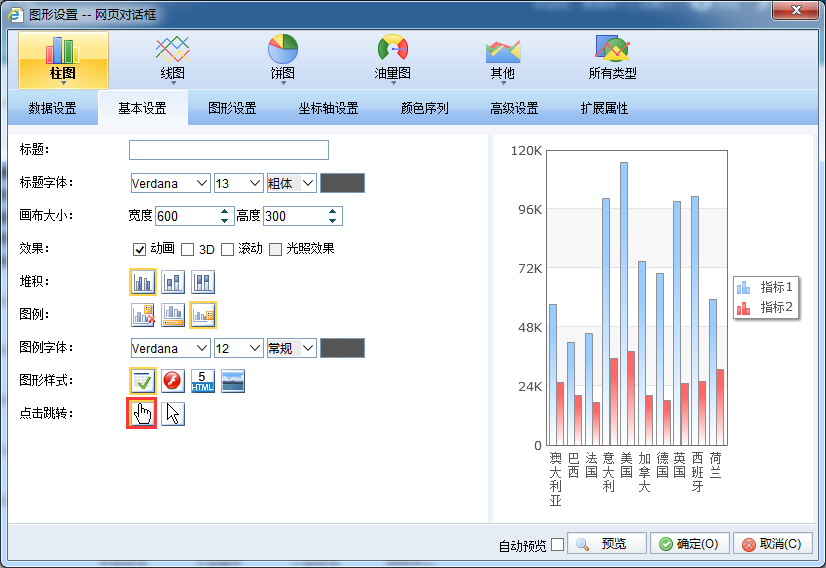Select Flash chart style icon
Image resolution: width=826 pixels, height=568 pixels.
tap(173, 381)
